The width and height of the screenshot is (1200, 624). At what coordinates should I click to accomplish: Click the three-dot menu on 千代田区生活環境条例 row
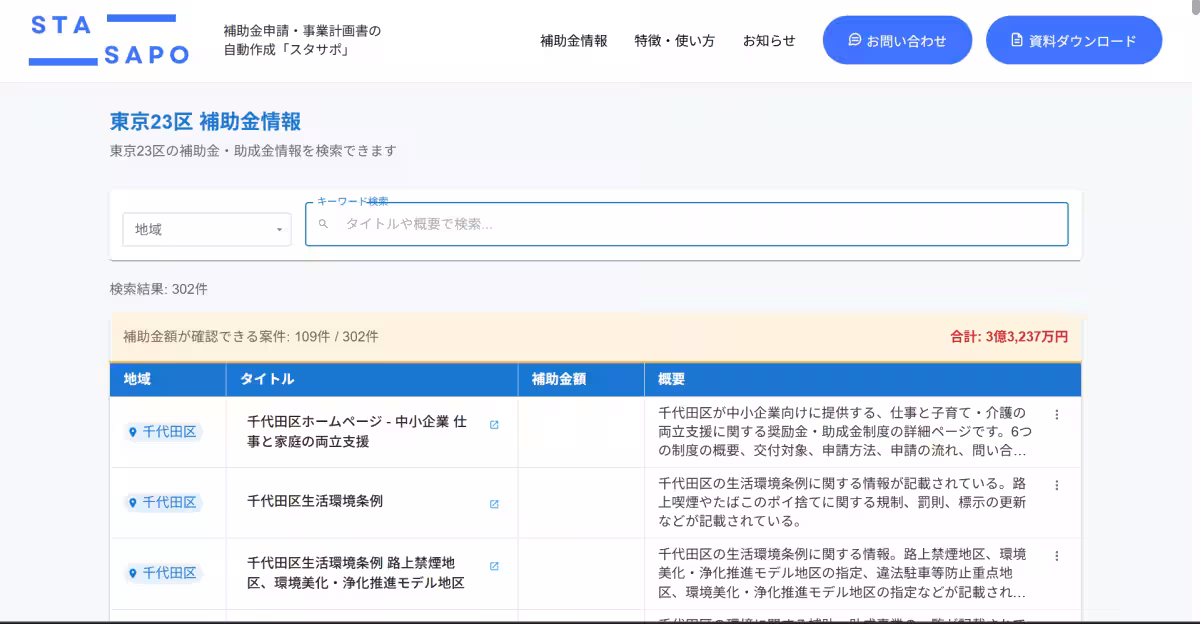click(1057, 486)
